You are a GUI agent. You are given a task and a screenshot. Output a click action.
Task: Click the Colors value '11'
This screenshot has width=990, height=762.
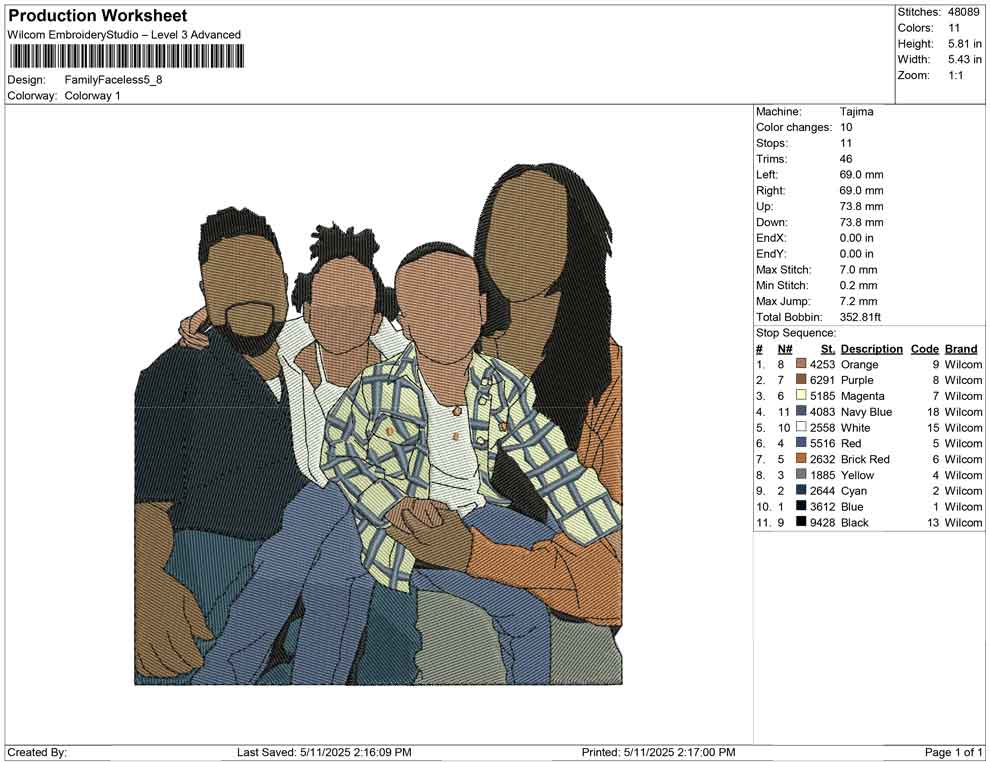pyautogui.click(x=954, y=28)
